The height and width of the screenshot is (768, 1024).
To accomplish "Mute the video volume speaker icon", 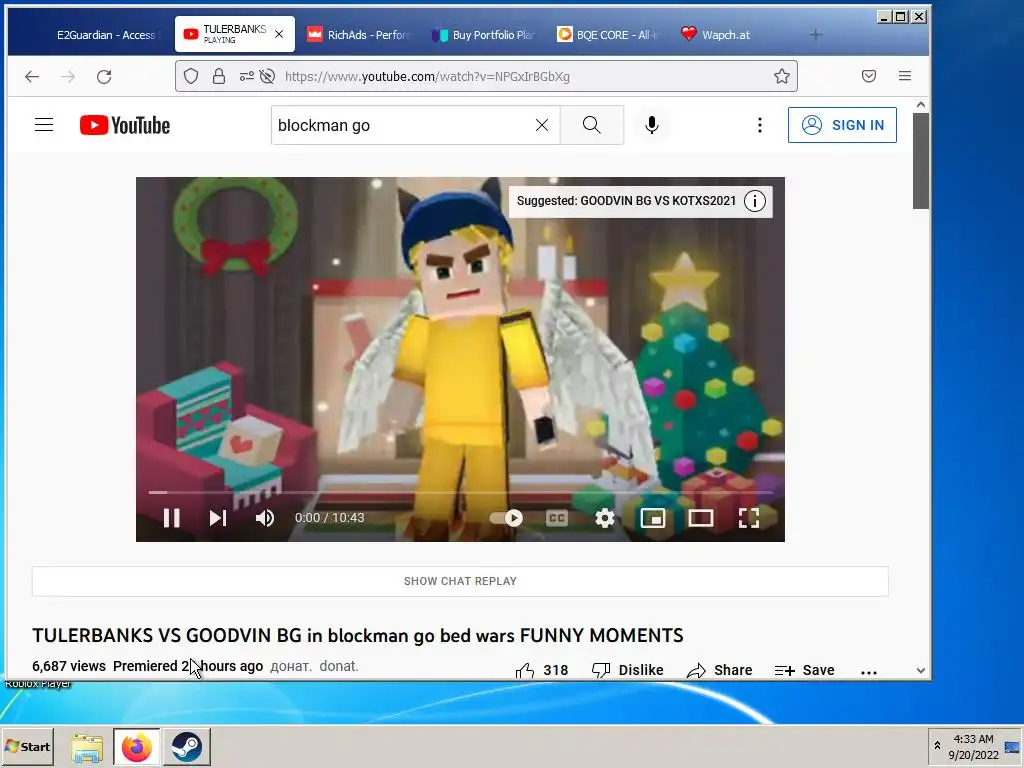I will coord(264,518).
